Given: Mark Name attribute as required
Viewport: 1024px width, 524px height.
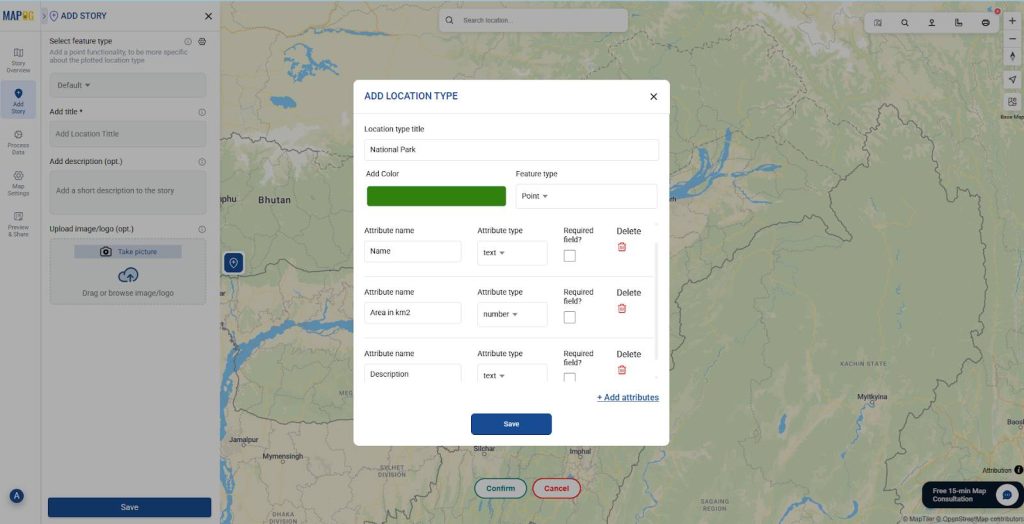Looking at the screenshot, I should (569, 256).
